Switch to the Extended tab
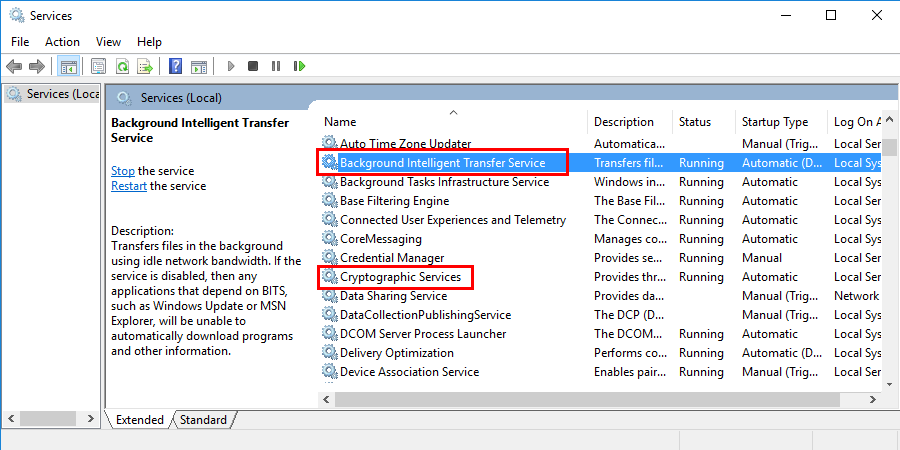This screenshot has width=900, height=450. click(x=139, y=420)
